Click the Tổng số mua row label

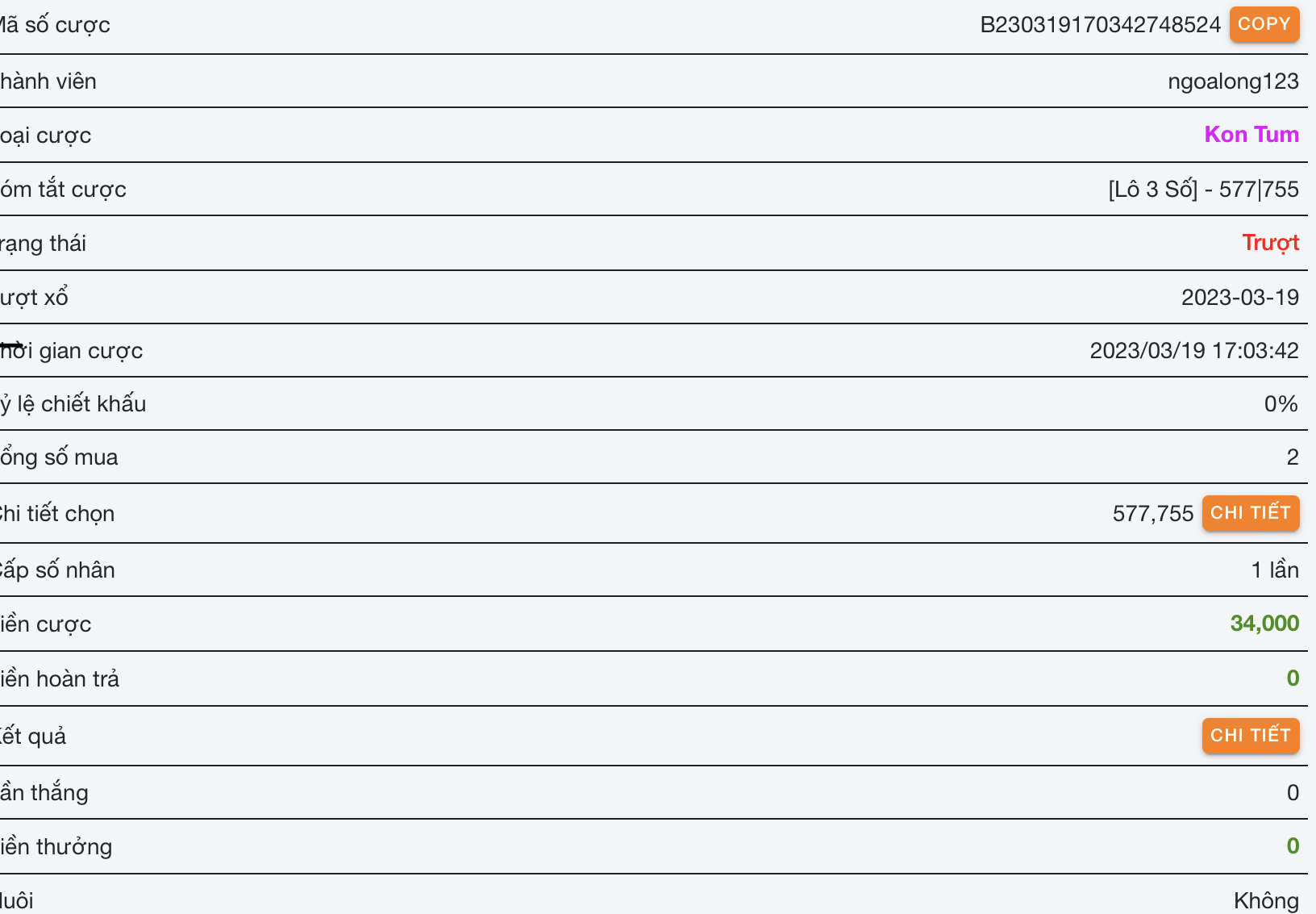pos(59,457)
